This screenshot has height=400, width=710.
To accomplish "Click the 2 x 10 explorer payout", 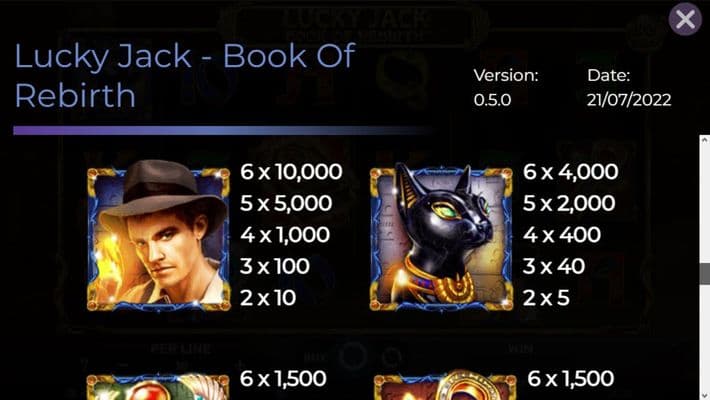I will click(268, 298).
